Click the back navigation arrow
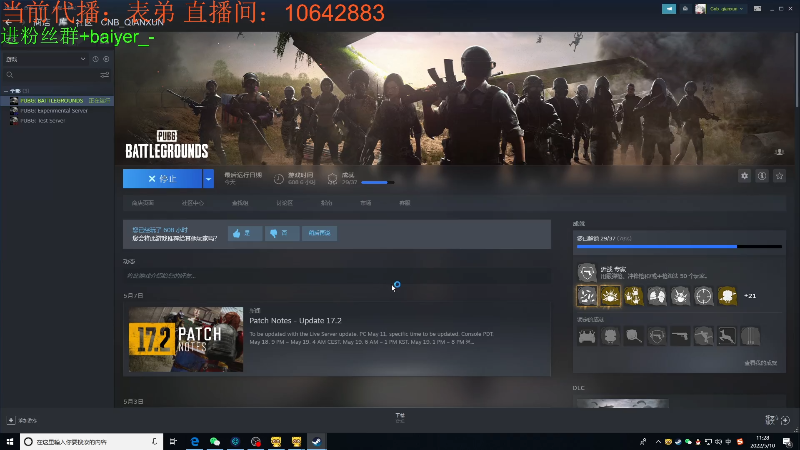Viewport: 800px width, 450px height. click(8, 22)
